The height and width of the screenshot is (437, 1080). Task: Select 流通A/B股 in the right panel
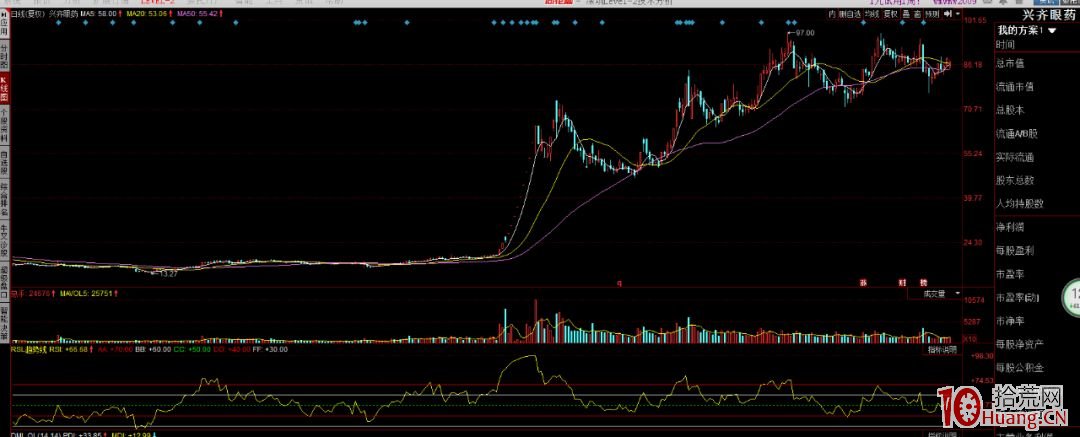1017,133
